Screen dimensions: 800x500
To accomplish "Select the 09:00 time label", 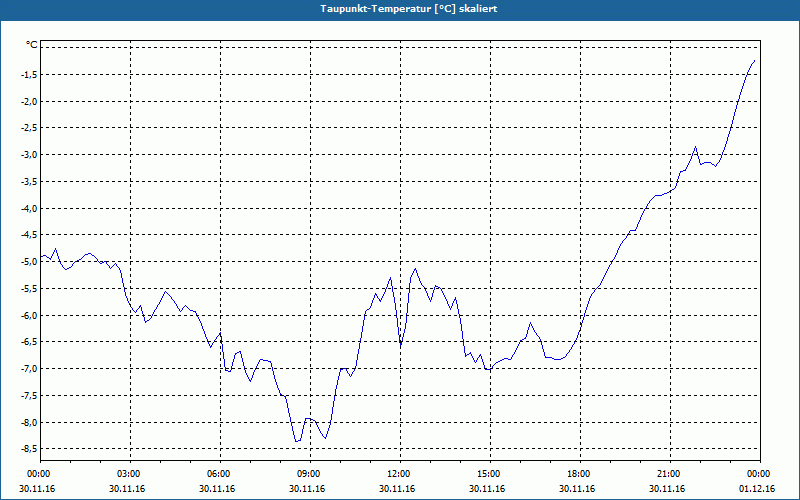I will click(308, 474).
